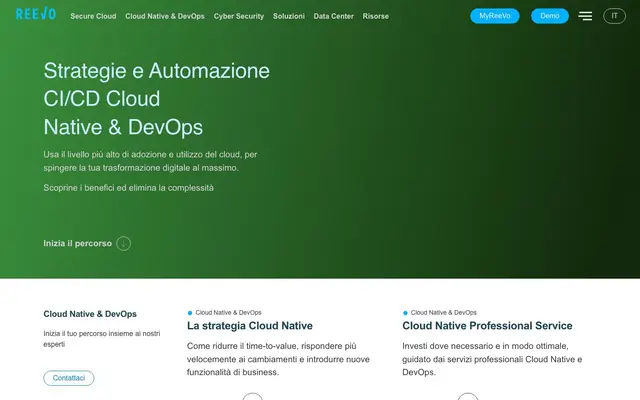Open the Data Center menu
Viewport: 640px width, 400px height.
point(333,16)
